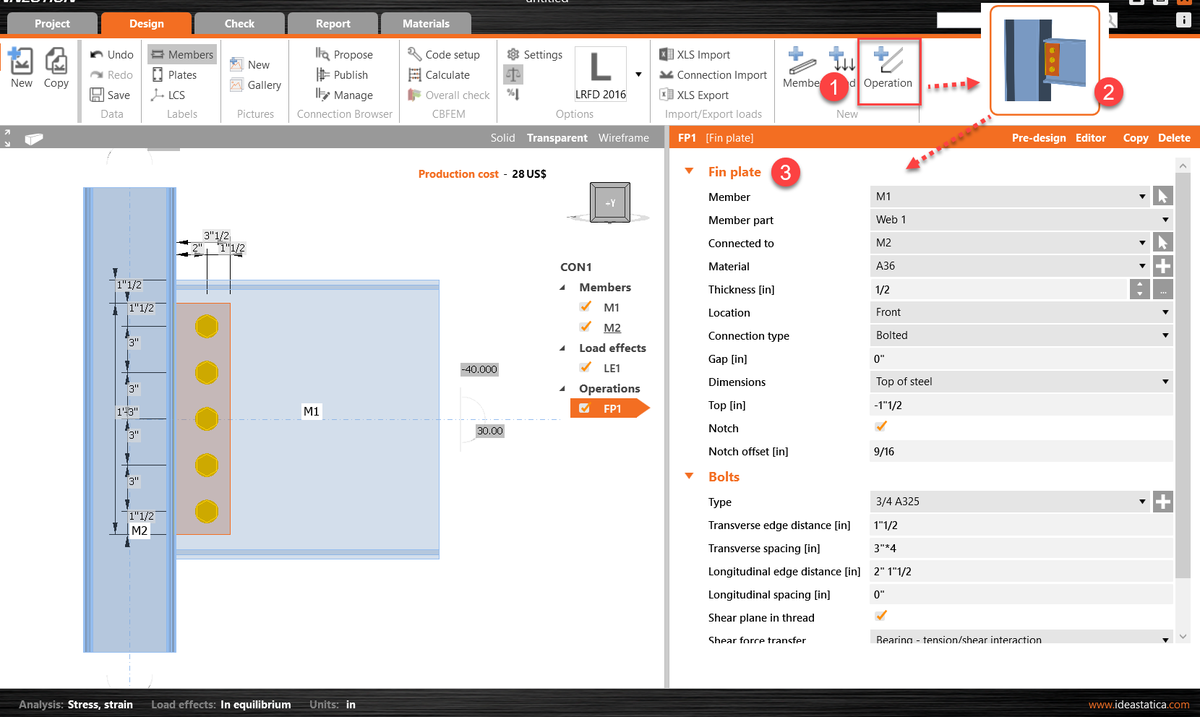Click the Pre-design button in the FP1 bar
1200x717 pixels.
click(1040, 137)
